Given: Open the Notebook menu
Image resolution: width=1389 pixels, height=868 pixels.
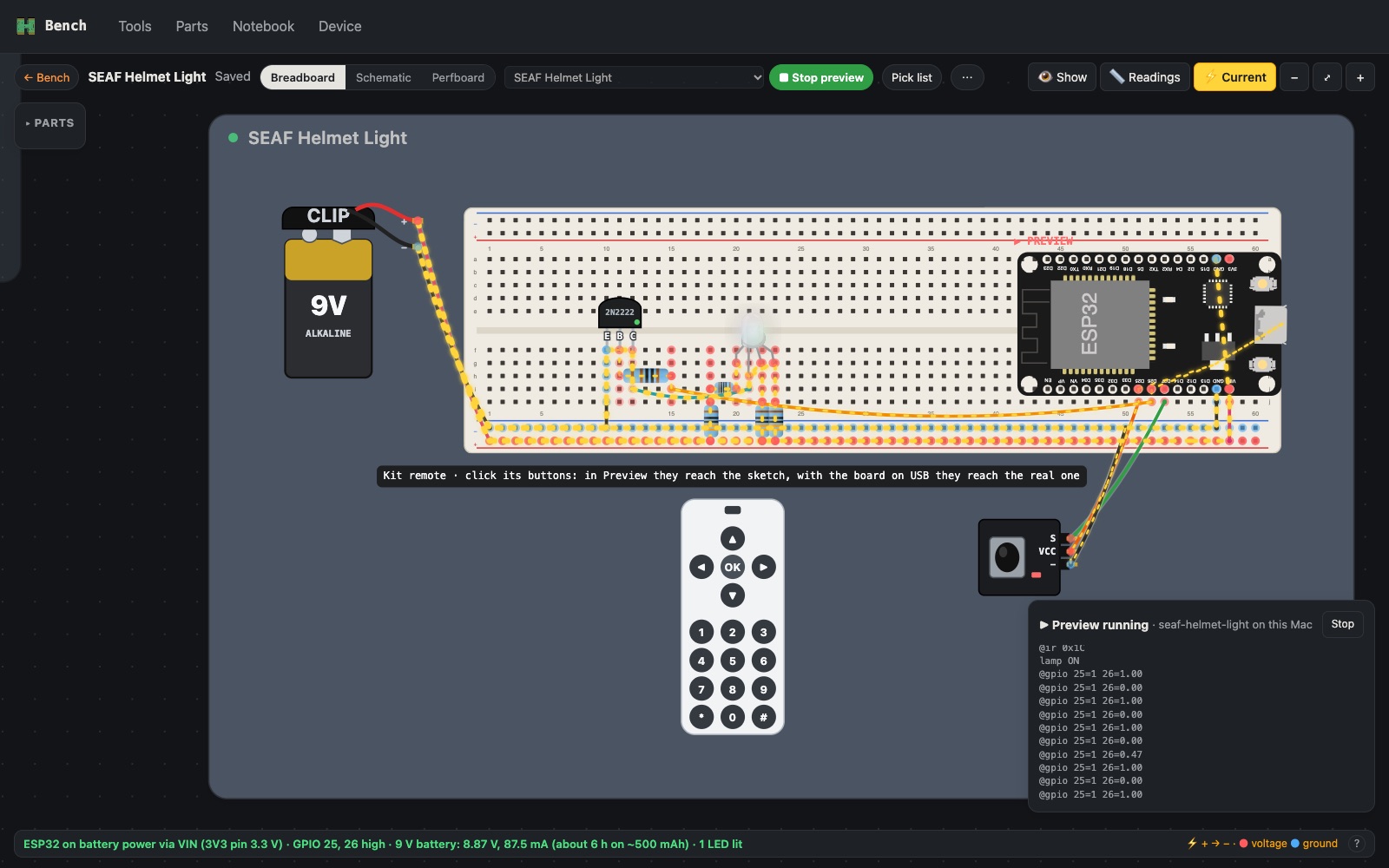Looking at the screenshot, I should [x=263, y=26].
